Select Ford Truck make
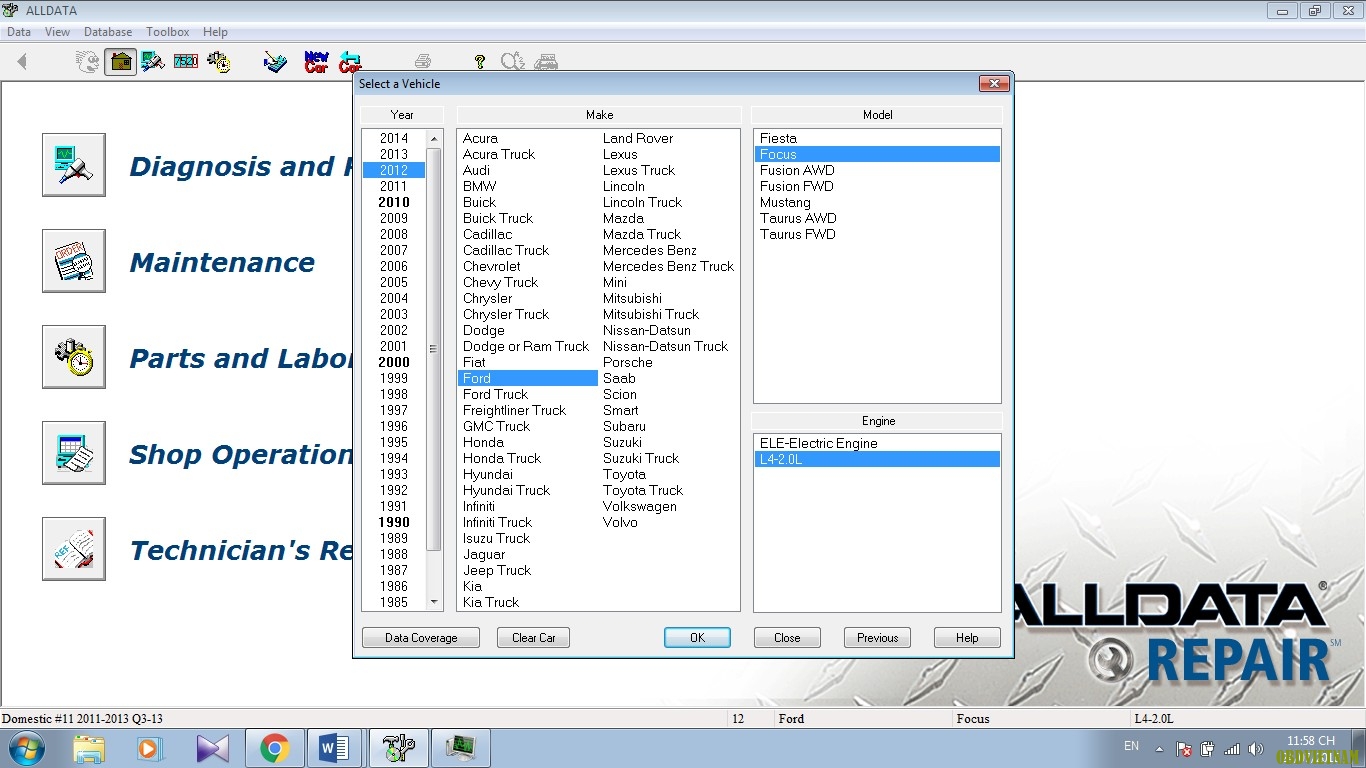 [x=495, y=394]
